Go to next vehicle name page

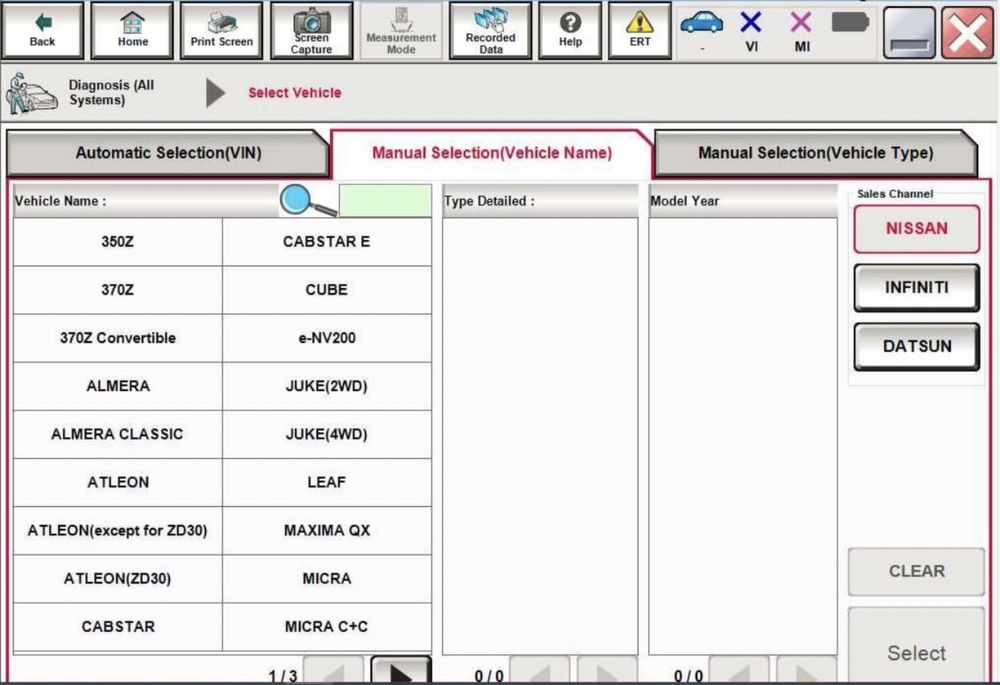click(401, 670)
